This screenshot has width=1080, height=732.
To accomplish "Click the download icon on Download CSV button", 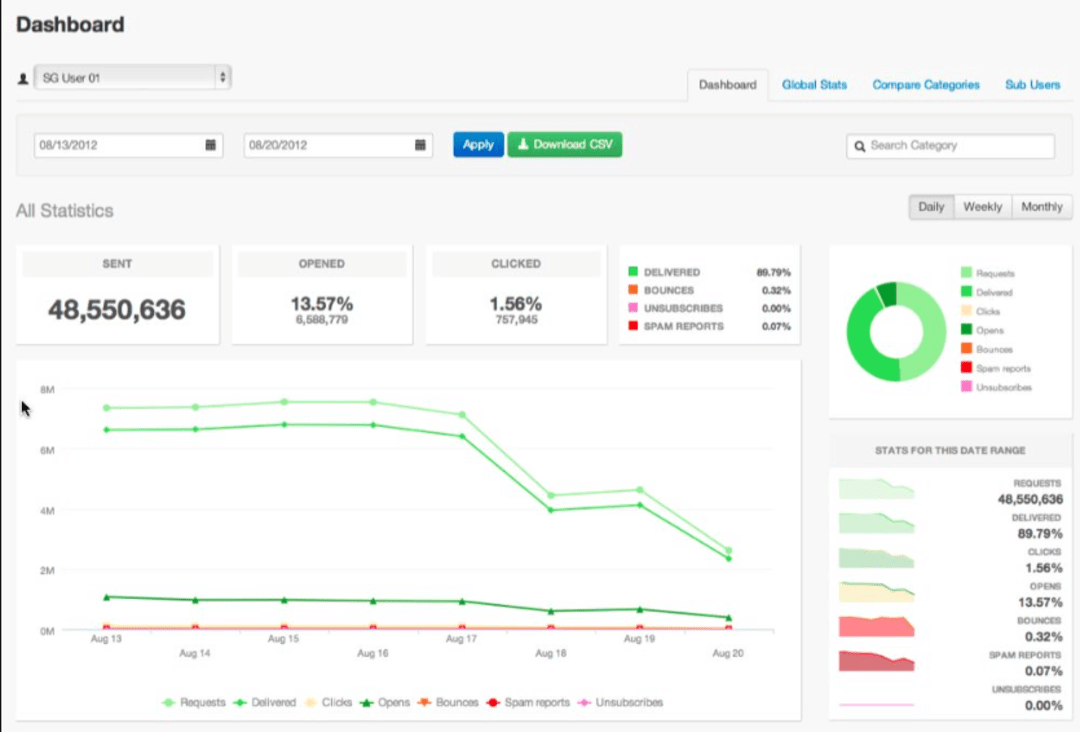I will point(523,144).
